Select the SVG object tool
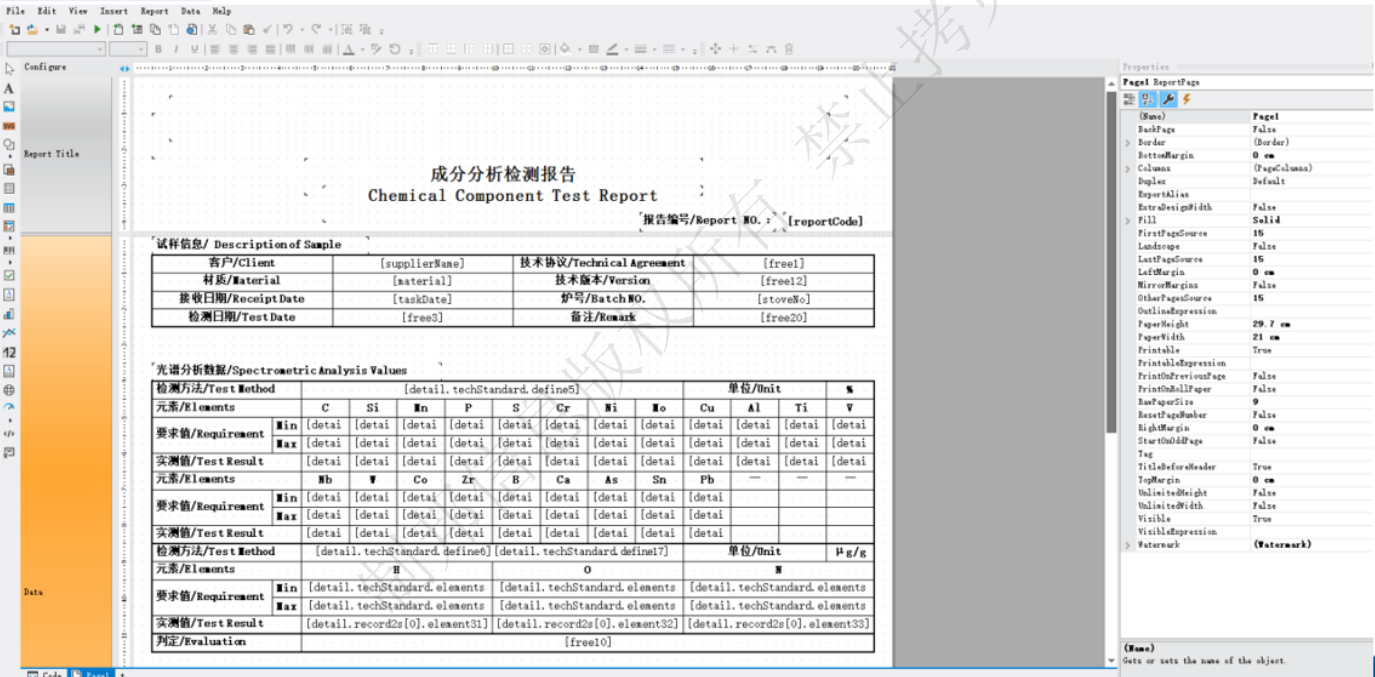Screen dimensions: 1375x677 pos(9,126)
